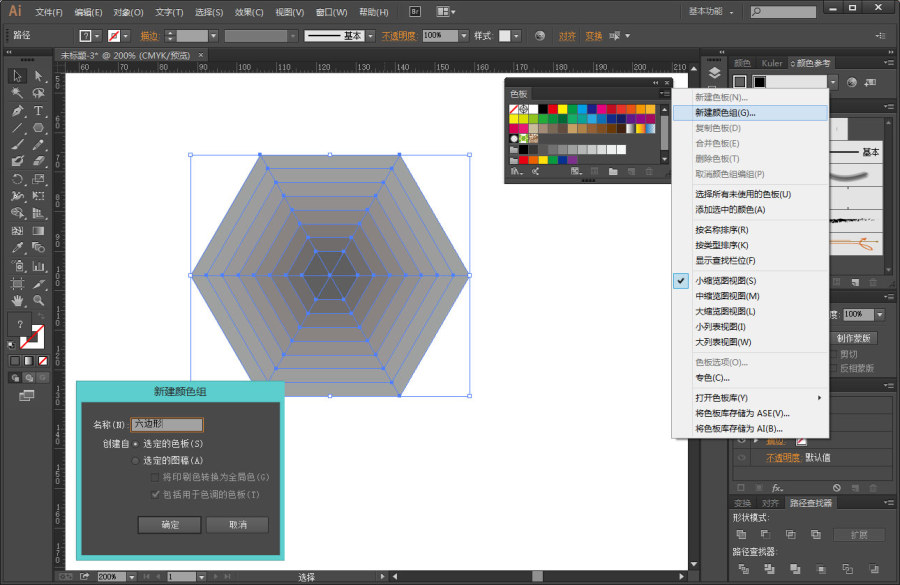Select the Paintbrush tool
This screenshot has height=585, width=900.
(17, 145)
